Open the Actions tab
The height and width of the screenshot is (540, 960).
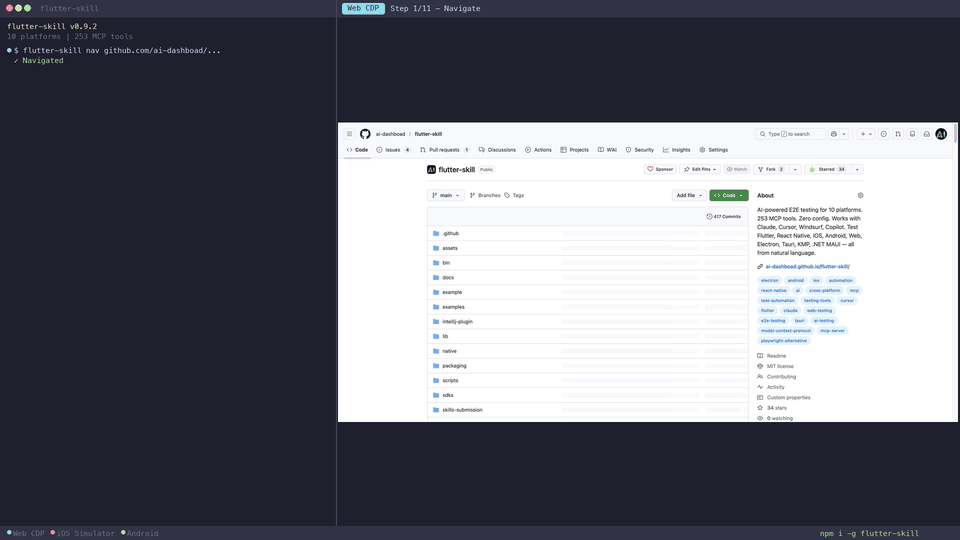[x=538, y=150]
